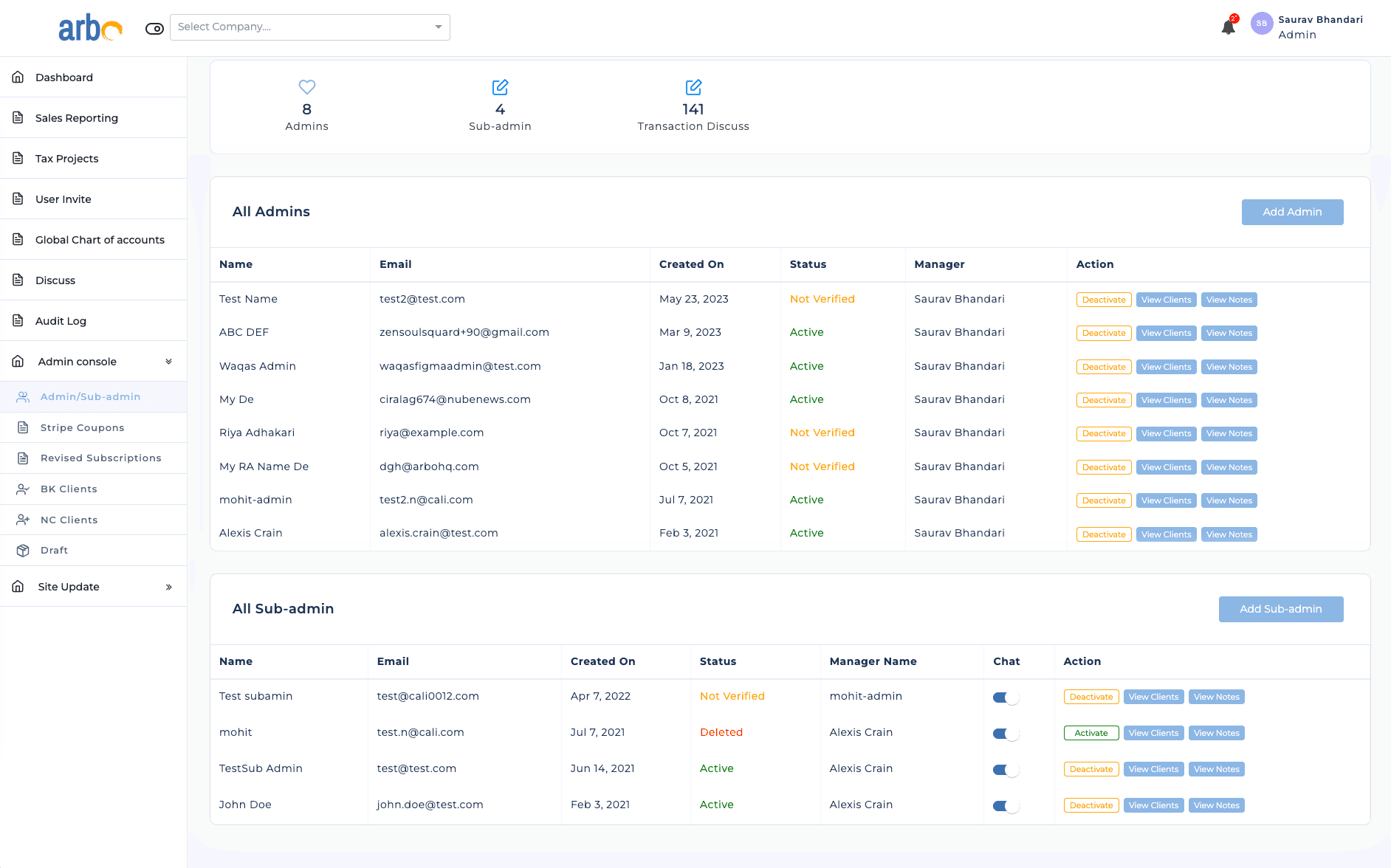Toggle chat for TestSub Admin
Screen dimensions: 1391x868
[1006, 770]
